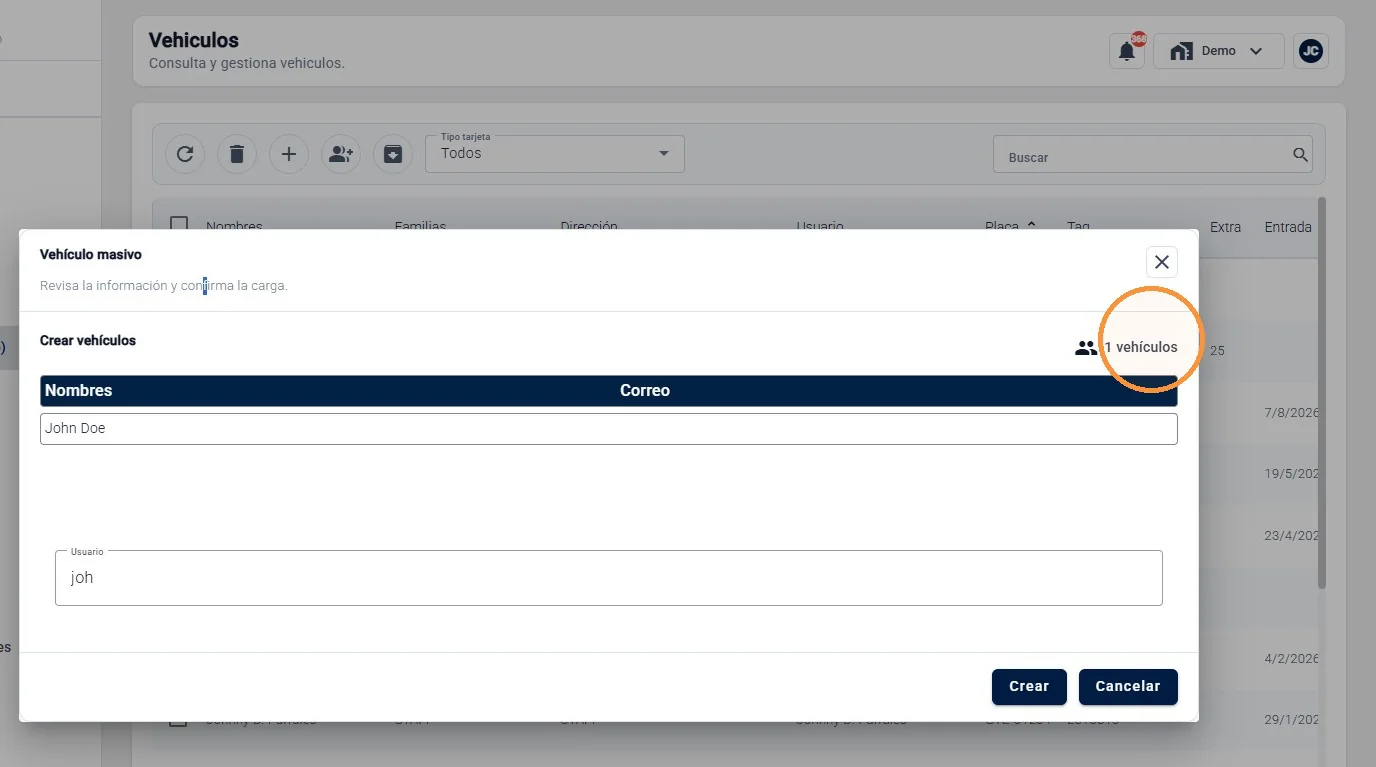
Task: Click the archive box toolbar icon
Action: (393, 154)
